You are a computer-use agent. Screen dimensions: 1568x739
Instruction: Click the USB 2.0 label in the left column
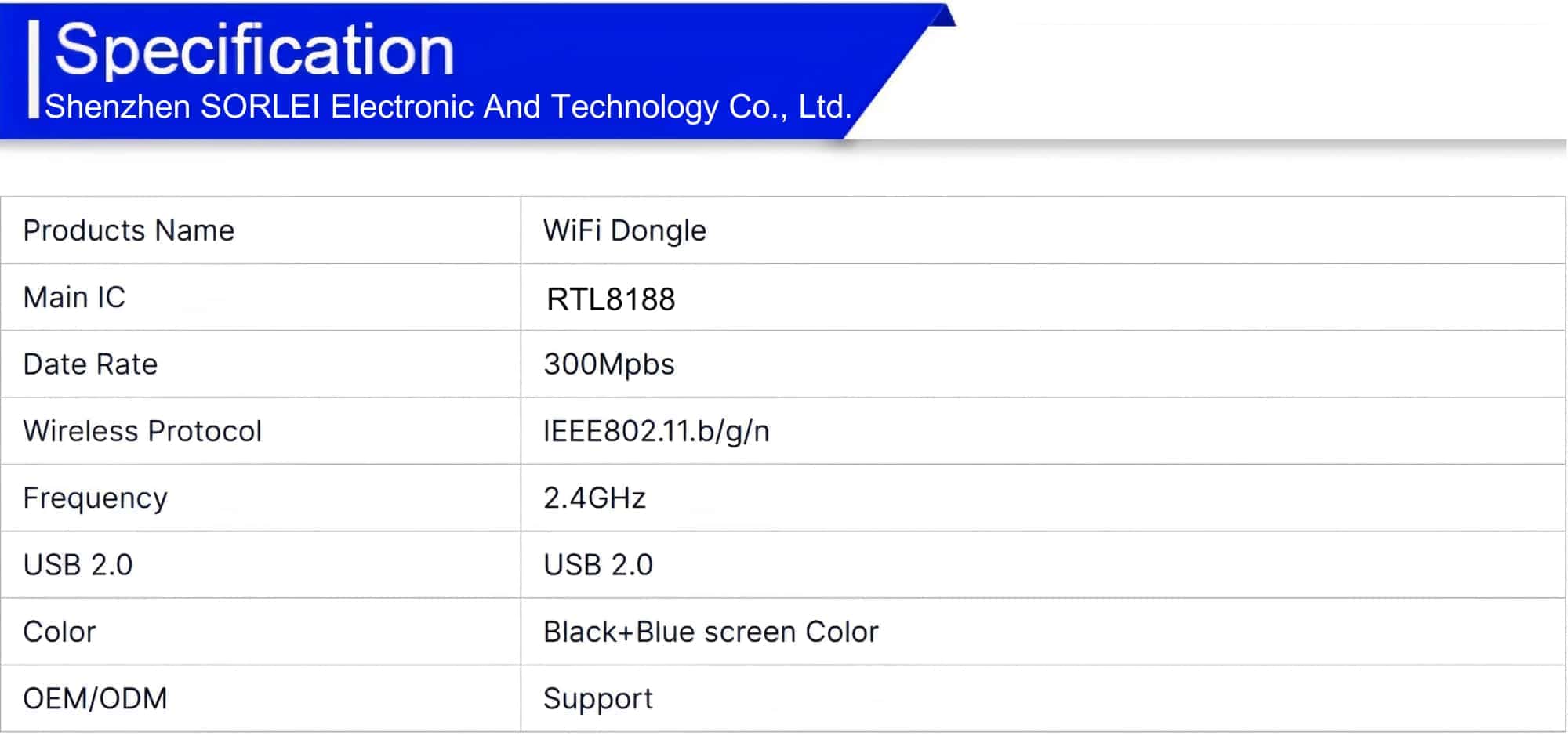coord(78,565)
